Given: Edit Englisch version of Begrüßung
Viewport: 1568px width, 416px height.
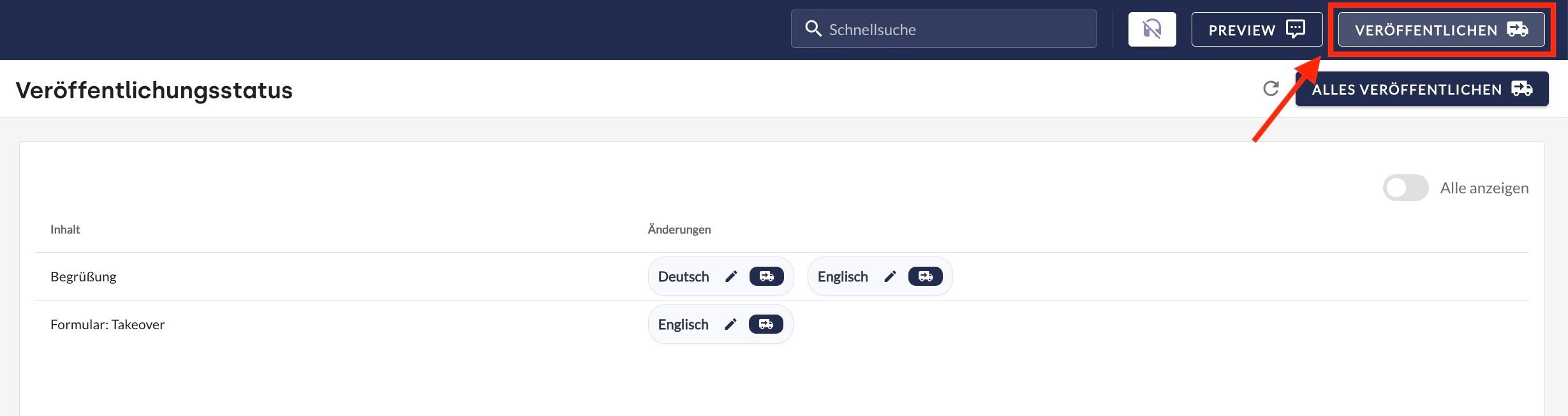Looking at the screenshot, I should tap(890, 276).
